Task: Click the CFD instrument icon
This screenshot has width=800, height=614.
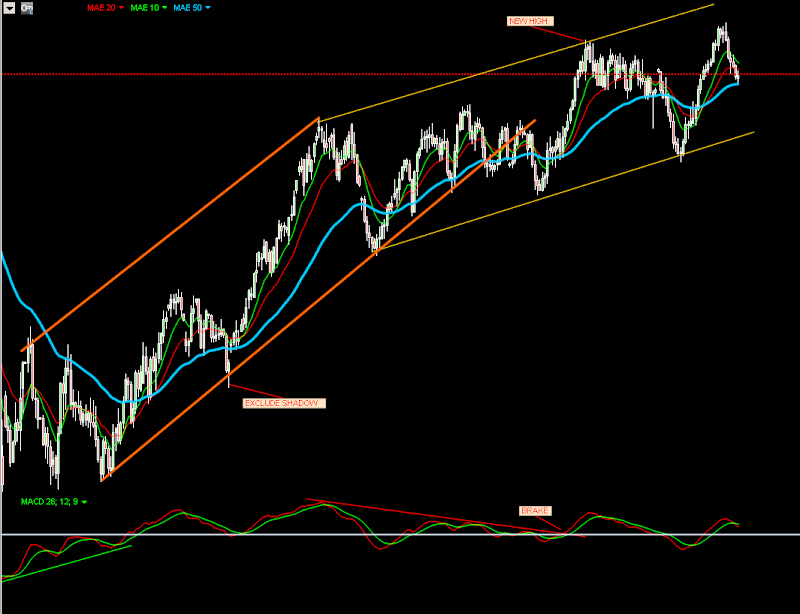Action: click(x=27, y=8)
